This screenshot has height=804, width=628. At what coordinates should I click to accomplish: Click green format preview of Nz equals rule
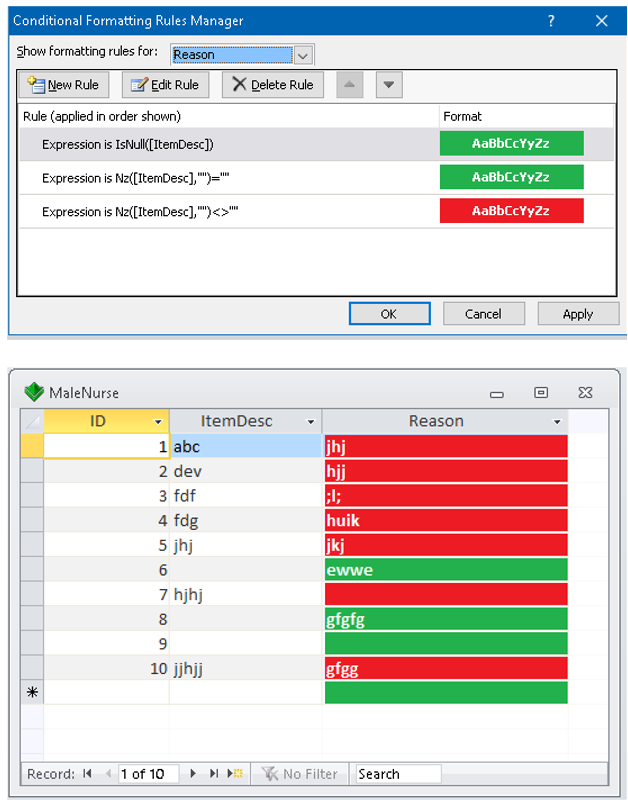512,177
